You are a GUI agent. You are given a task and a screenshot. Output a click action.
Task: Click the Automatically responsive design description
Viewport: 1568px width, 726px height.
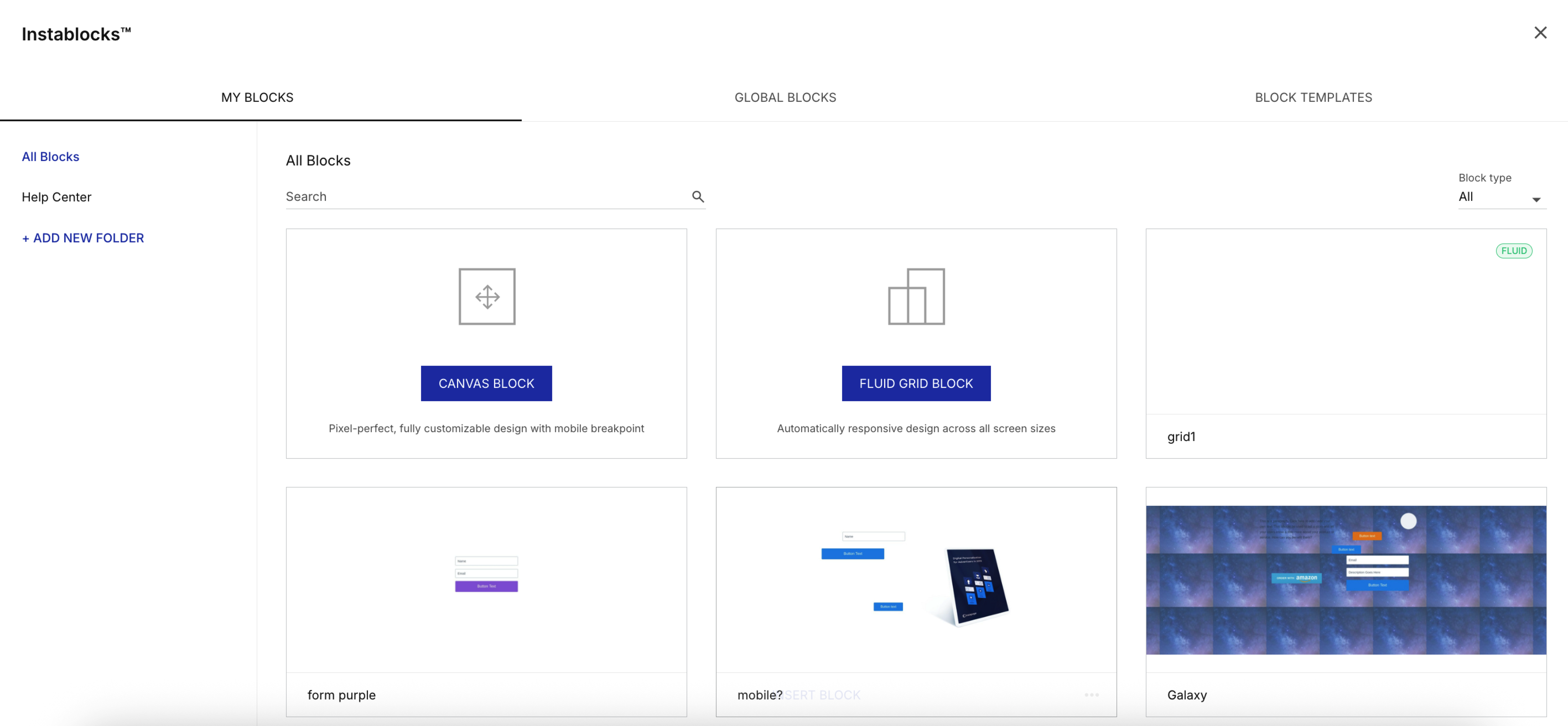click(916, 428)
